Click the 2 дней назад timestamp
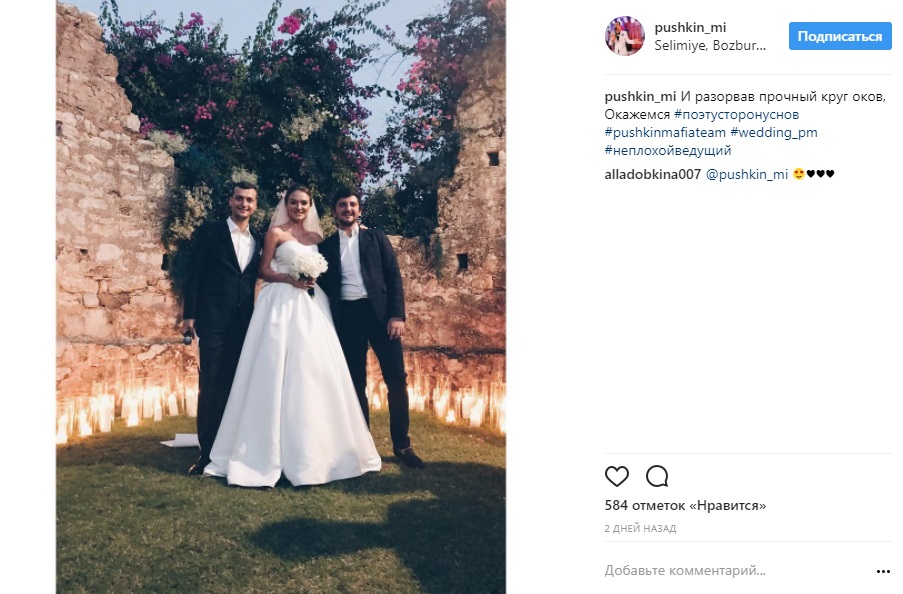Viewport: 903px width, 594px height. [640, 528]
